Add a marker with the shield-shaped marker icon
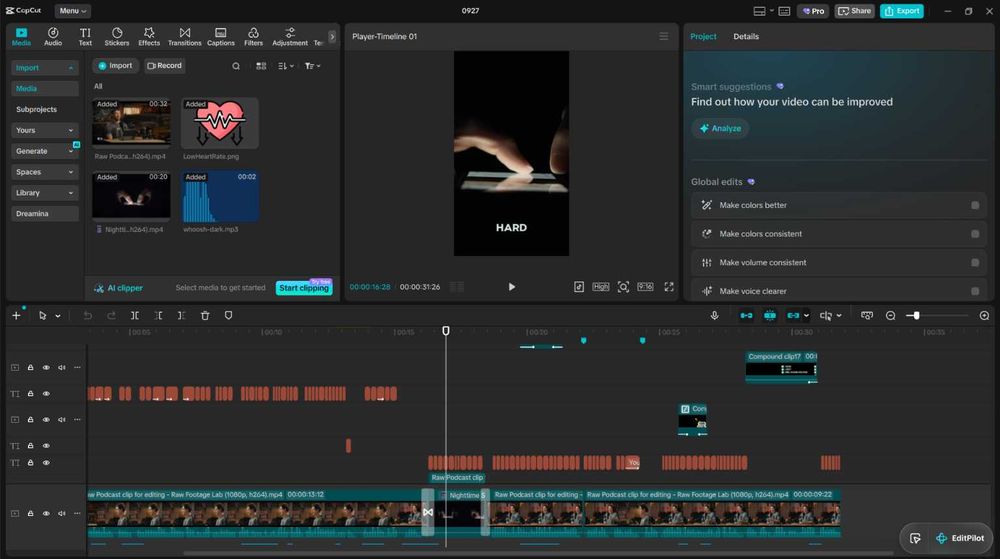This screenshot has height=559, width=1000. [228, 316]
